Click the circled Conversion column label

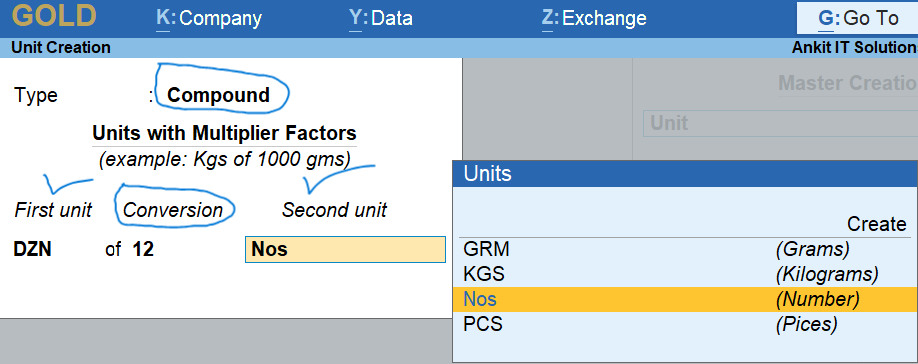(173, 210)
